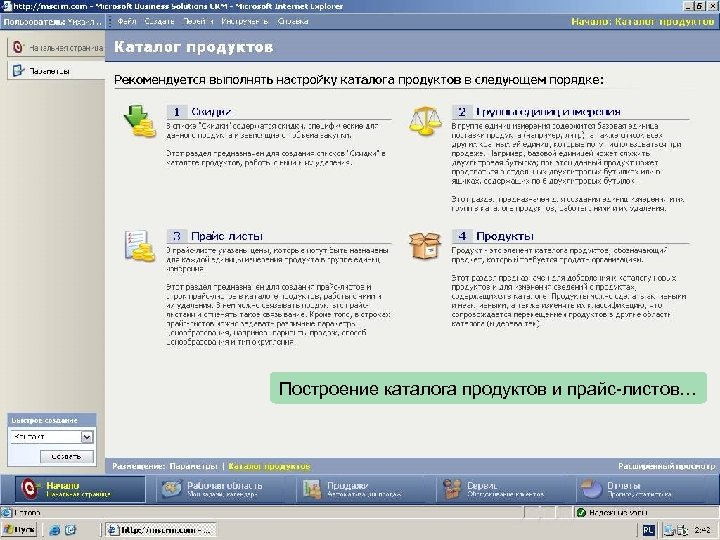This screenshot has width=720, height=540.
Task: Click the RU language indicator in tray
Action: coord(648,530)
